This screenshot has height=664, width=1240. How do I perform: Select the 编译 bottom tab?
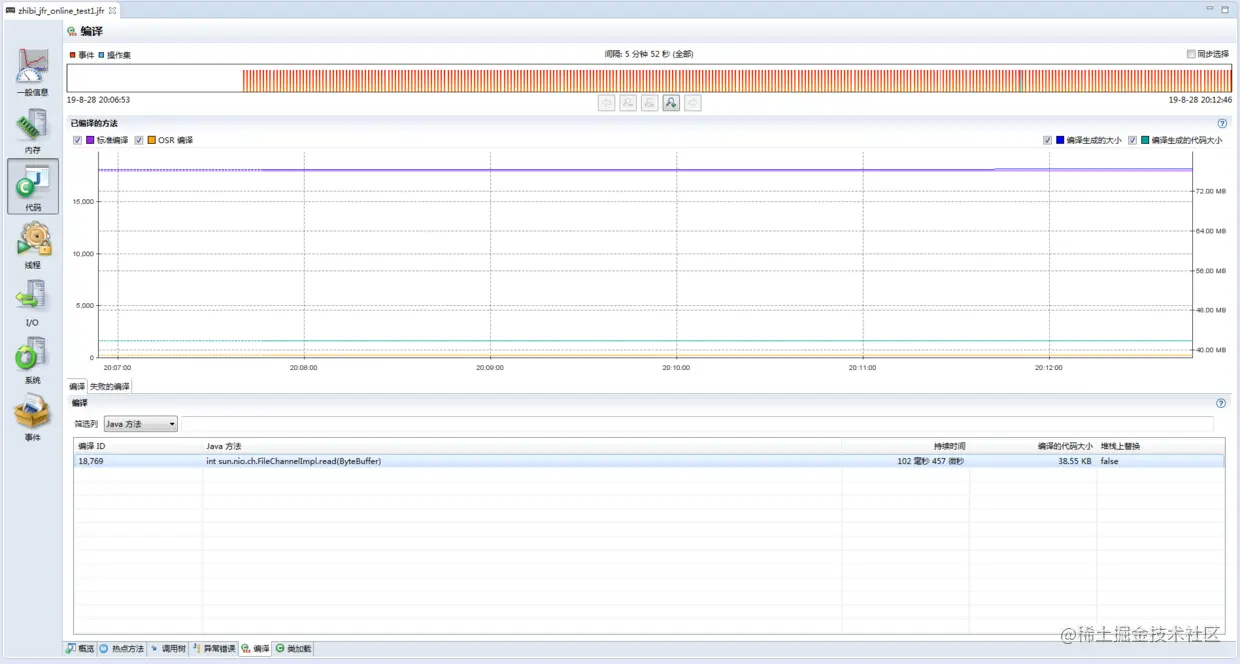point(255,649)
